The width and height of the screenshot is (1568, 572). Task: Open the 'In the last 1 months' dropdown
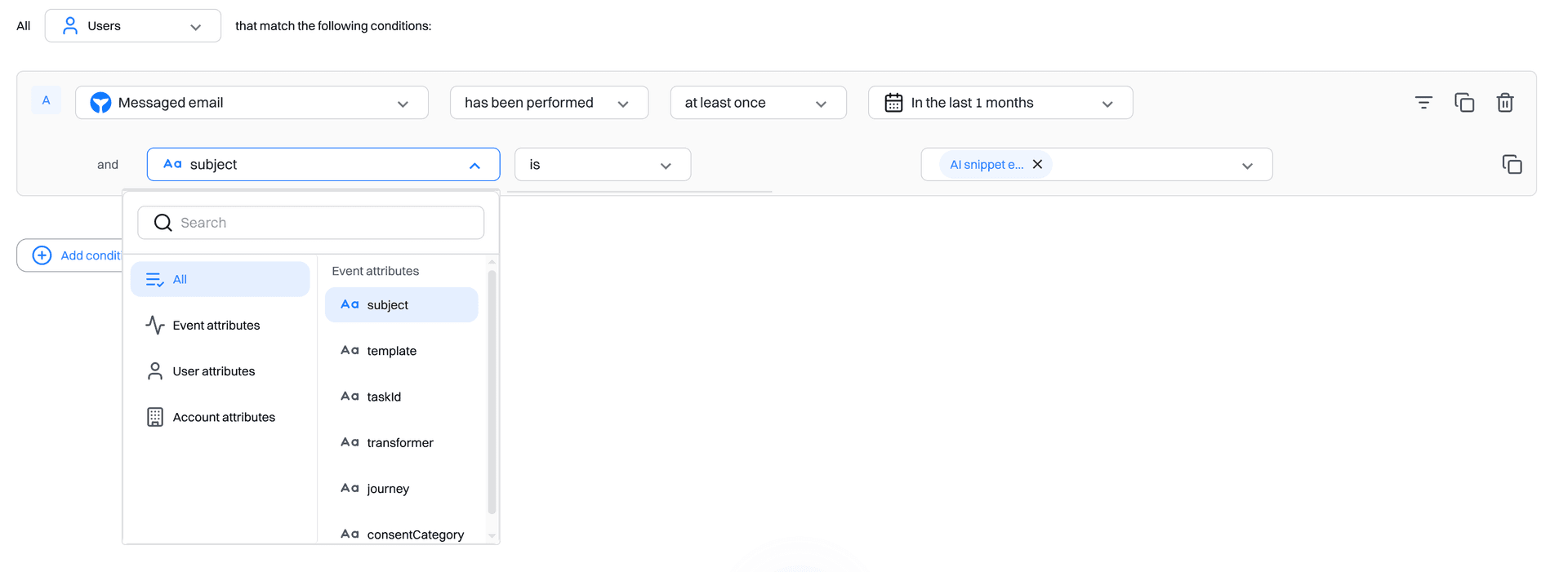[1000, 103]
